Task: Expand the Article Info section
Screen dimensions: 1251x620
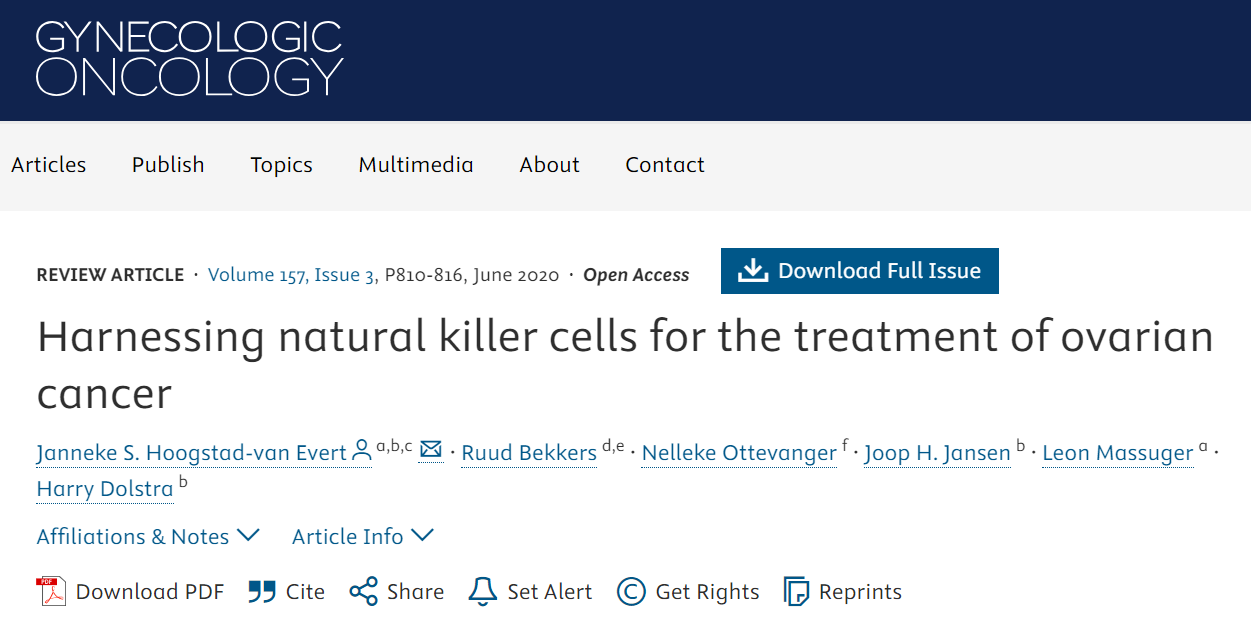Action: pyautogui.click(x=362, y=537)
